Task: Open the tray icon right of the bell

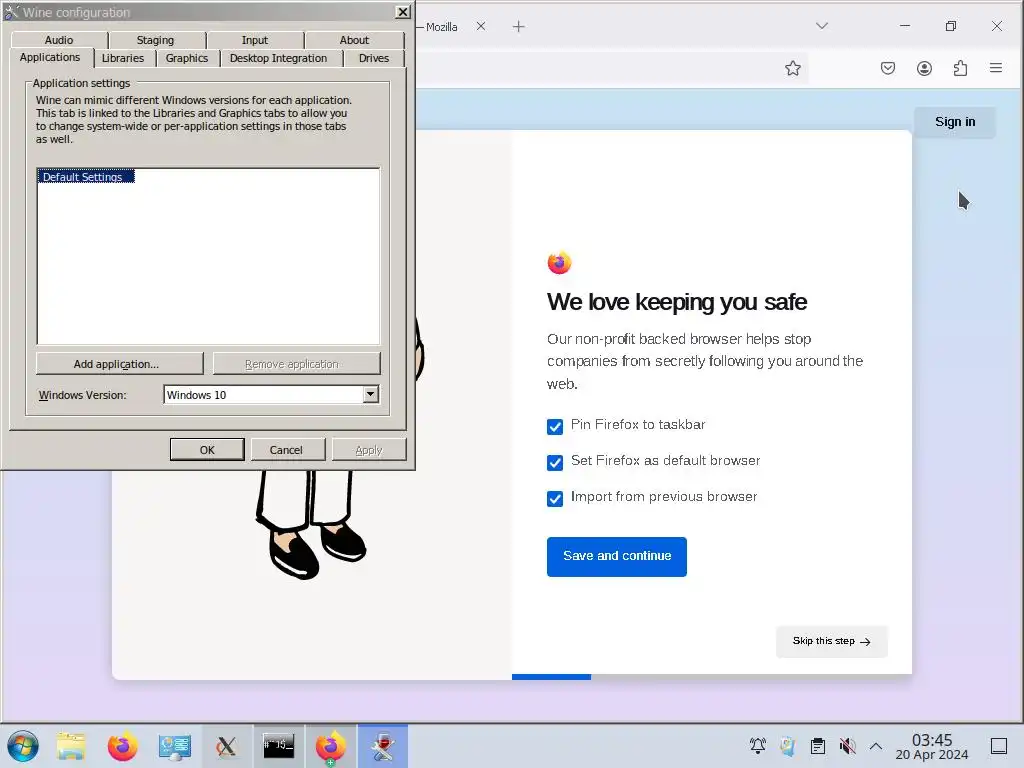Action: (788, 746)
